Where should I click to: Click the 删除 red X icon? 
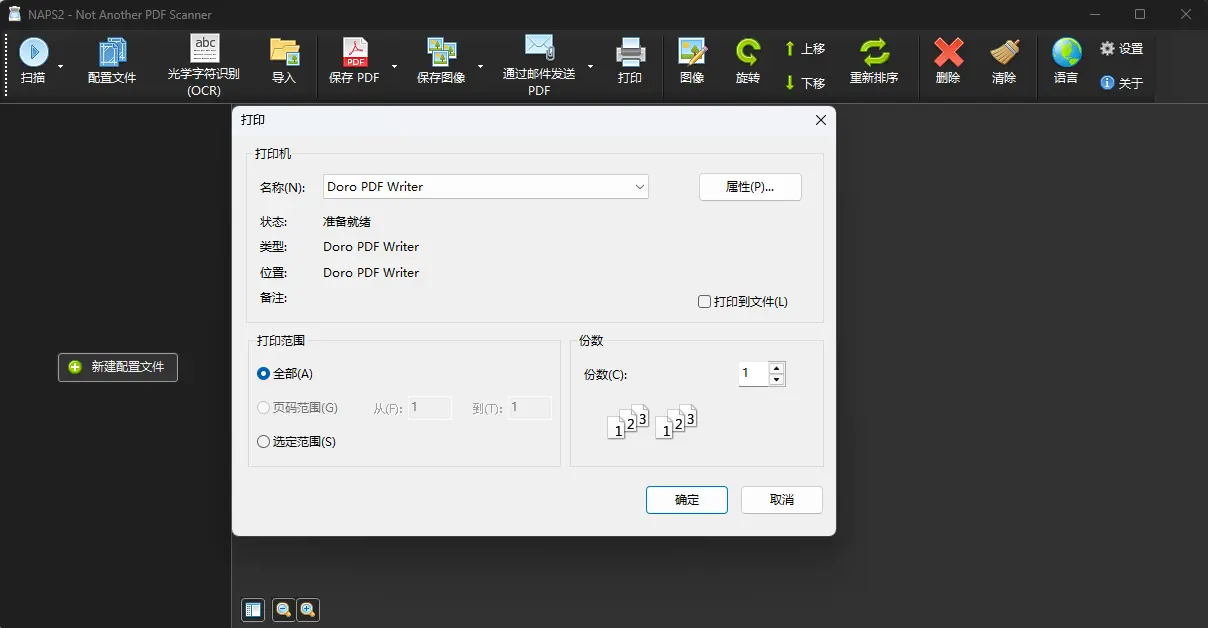pos(948,52)
